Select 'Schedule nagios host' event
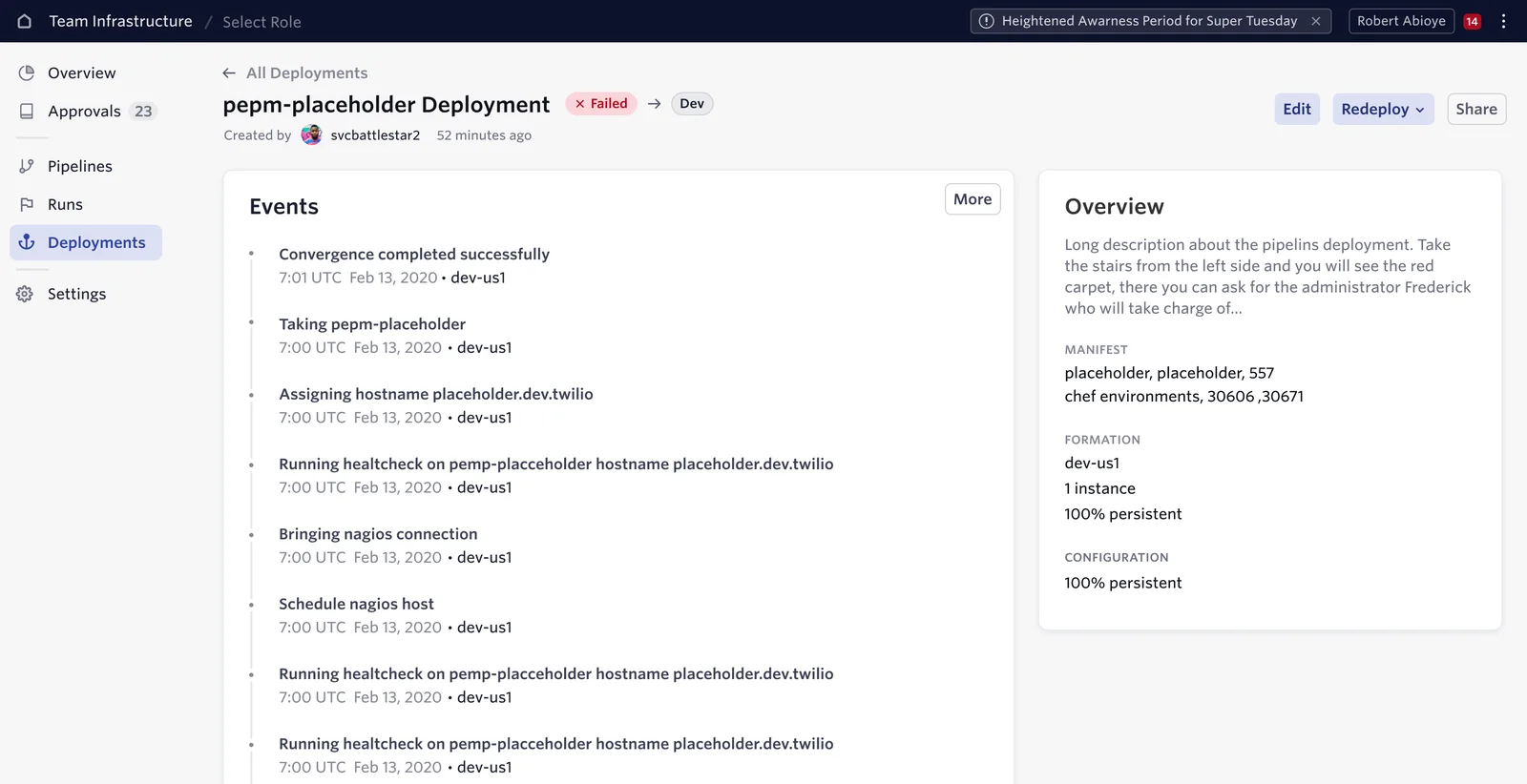1527x784 pixels. pos(356,604)
